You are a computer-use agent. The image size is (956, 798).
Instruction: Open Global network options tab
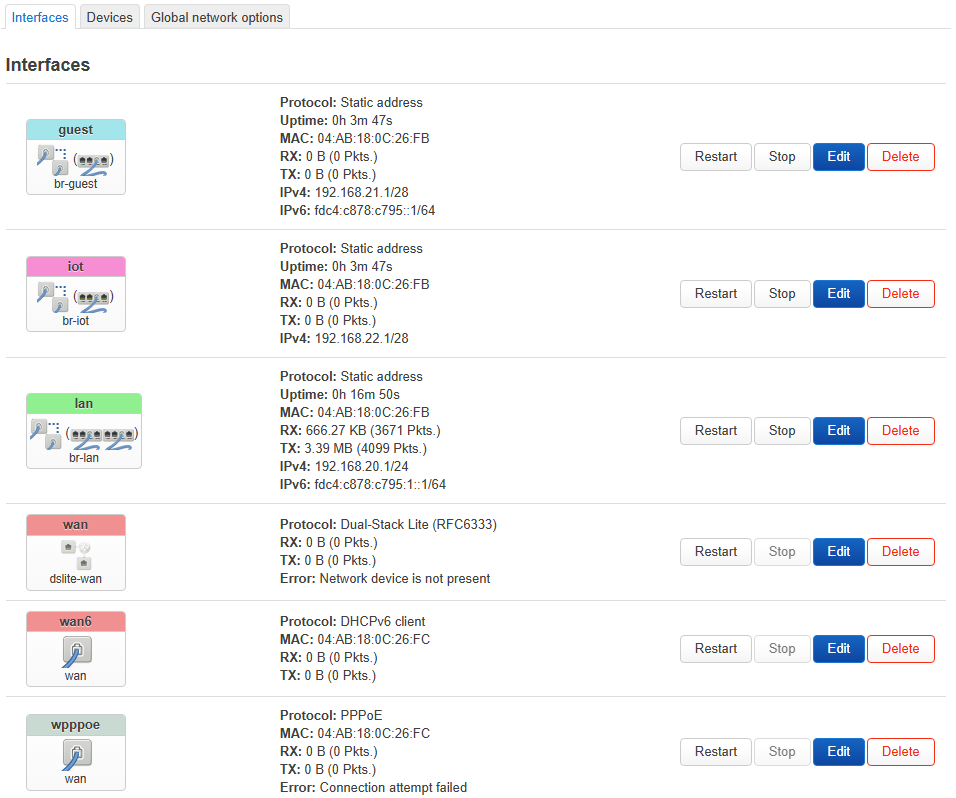coord(217,17)
